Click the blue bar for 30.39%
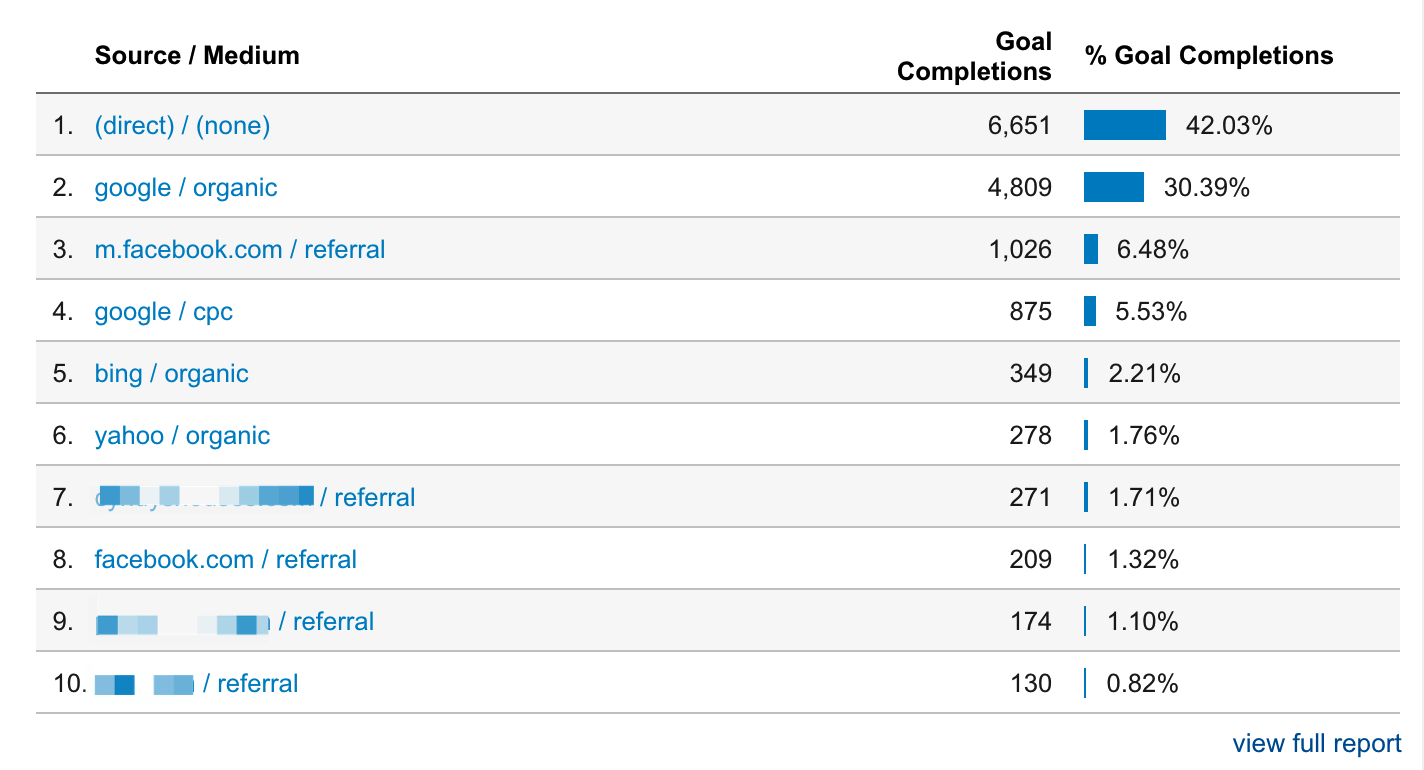The width and height of the screenshot is (1424, 770). tap(1114, 188)
